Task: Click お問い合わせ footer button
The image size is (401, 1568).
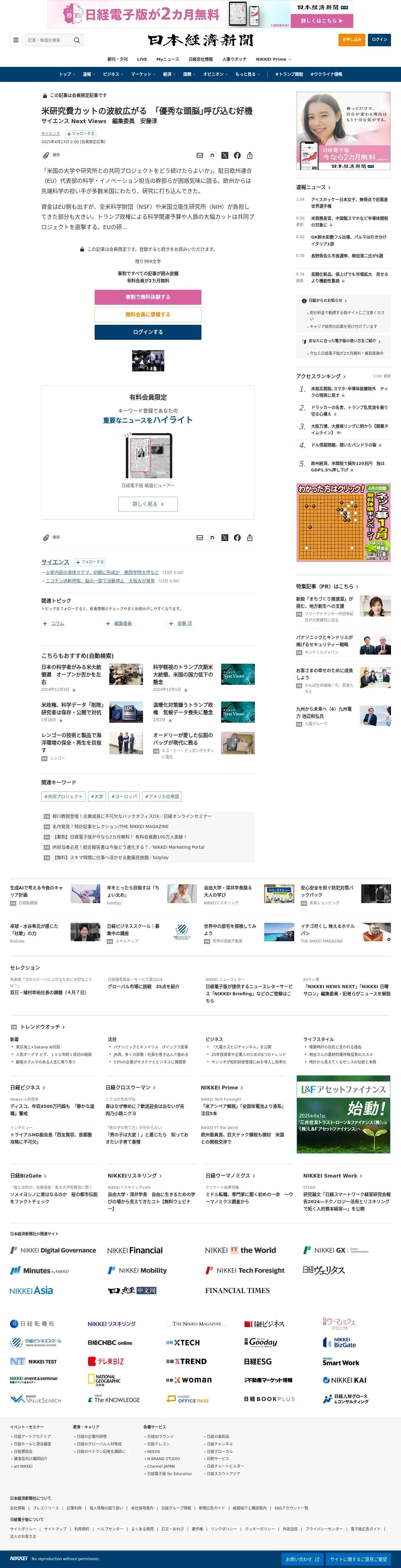Action: click(x=302, y=1559)
